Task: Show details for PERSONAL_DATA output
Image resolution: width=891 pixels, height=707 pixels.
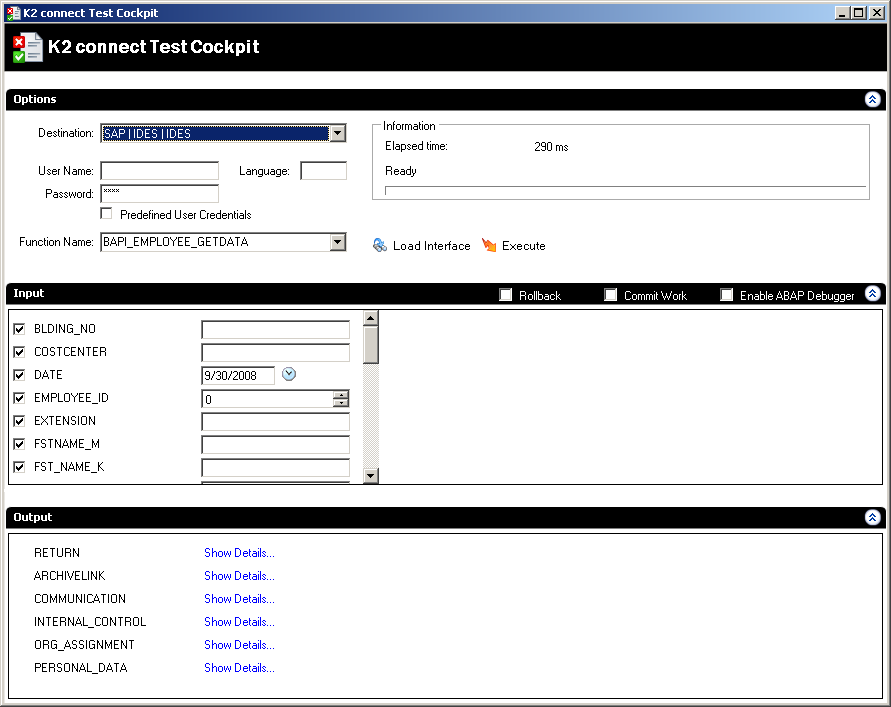Action: pos(239,668)
